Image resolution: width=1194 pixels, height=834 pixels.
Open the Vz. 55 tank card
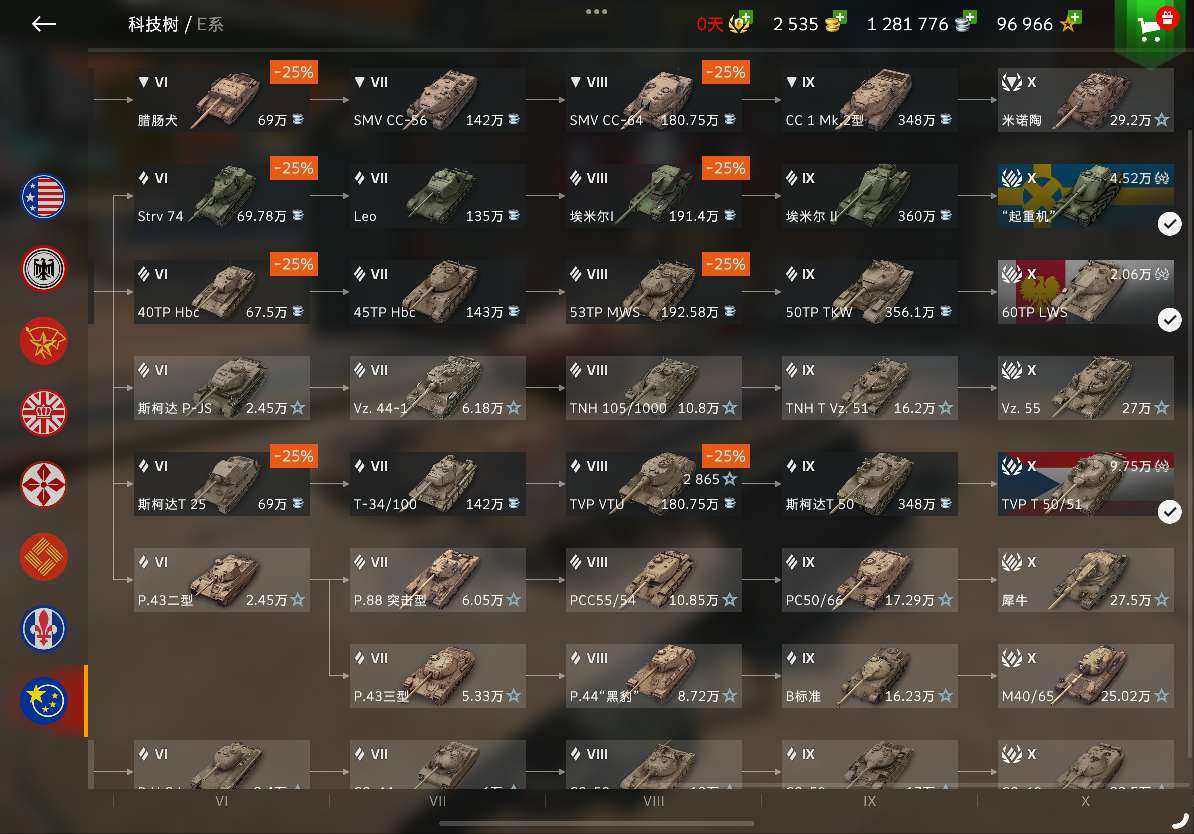(1085, 388)
